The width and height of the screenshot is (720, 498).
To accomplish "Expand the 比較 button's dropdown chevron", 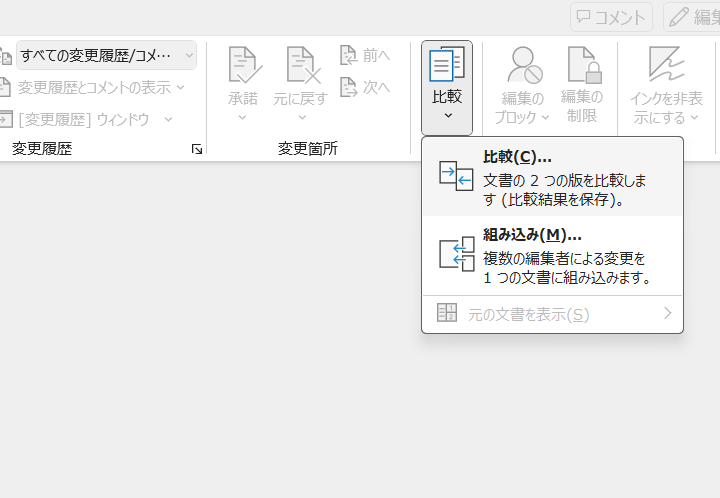I will click(x=449, y=116).
